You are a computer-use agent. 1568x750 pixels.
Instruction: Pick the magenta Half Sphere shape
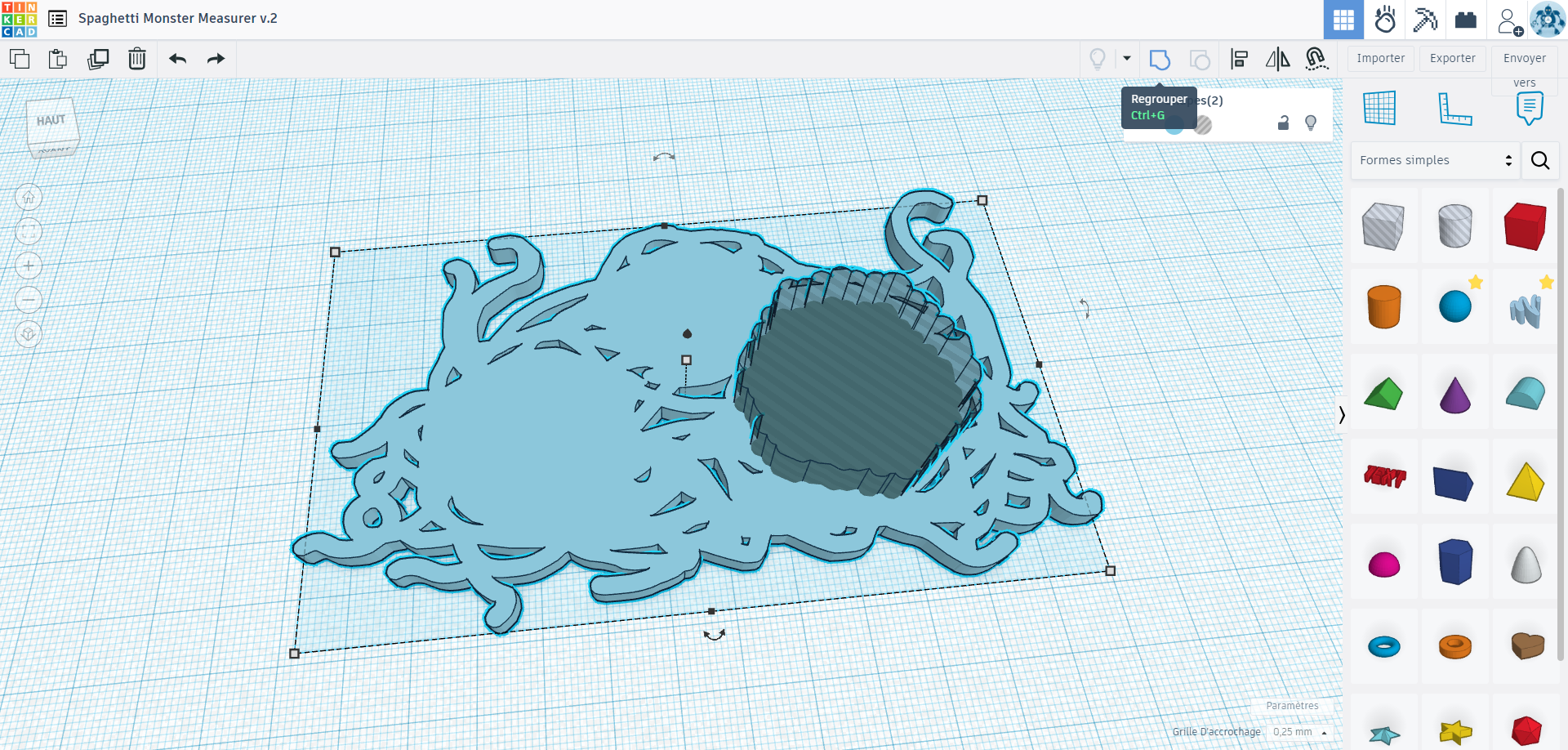tap(1383, 564)
